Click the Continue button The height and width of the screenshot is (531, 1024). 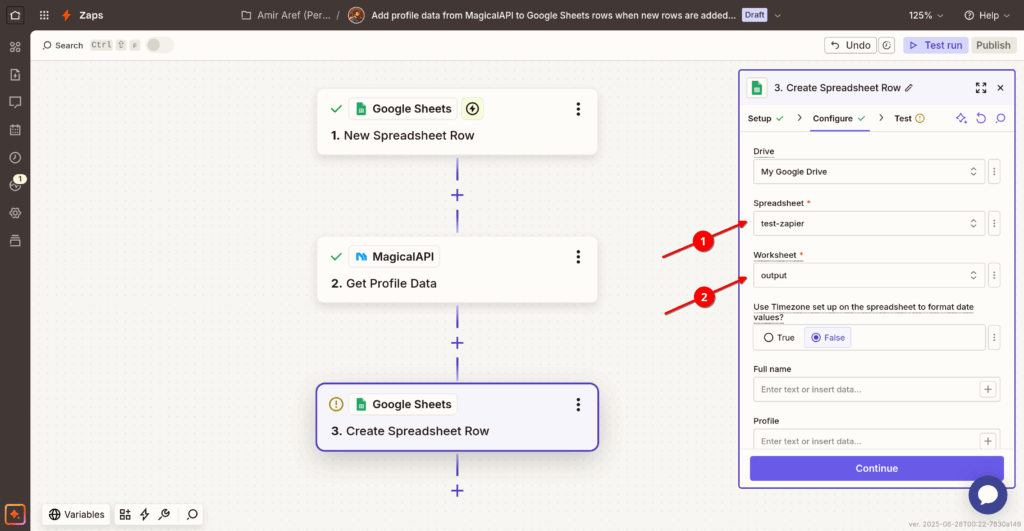point(876,468)
